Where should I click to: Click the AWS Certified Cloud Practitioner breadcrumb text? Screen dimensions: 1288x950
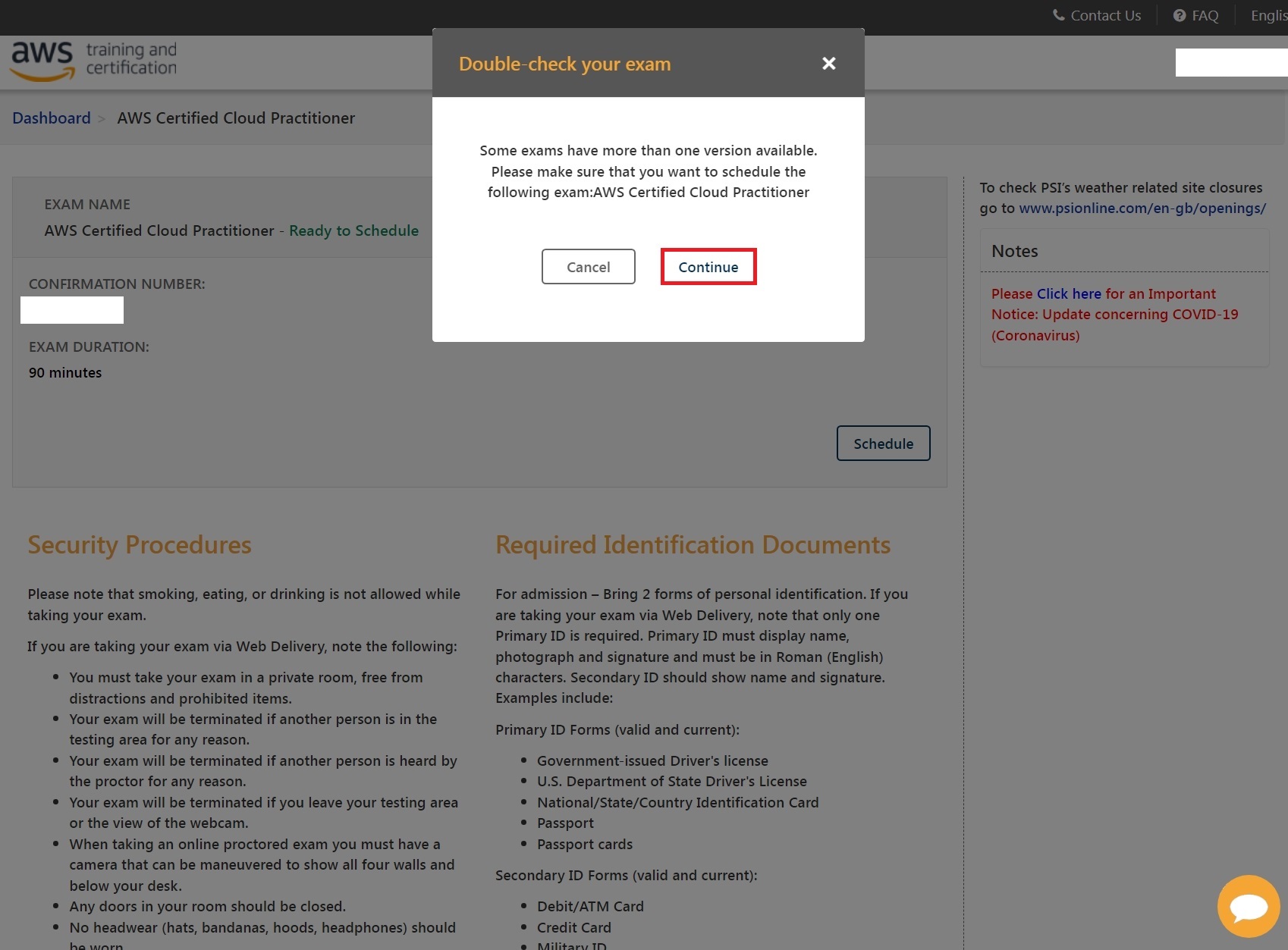[236, 118]
